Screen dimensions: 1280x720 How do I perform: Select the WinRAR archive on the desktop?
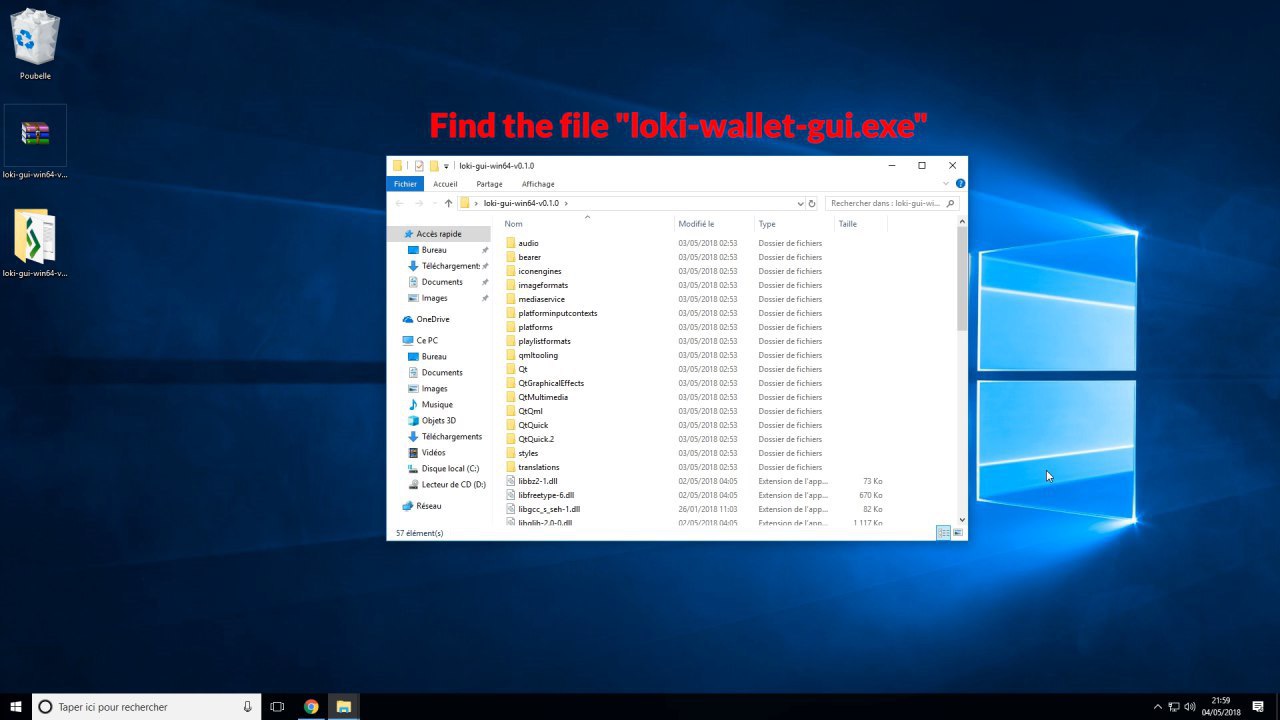(x=35, y=143)
